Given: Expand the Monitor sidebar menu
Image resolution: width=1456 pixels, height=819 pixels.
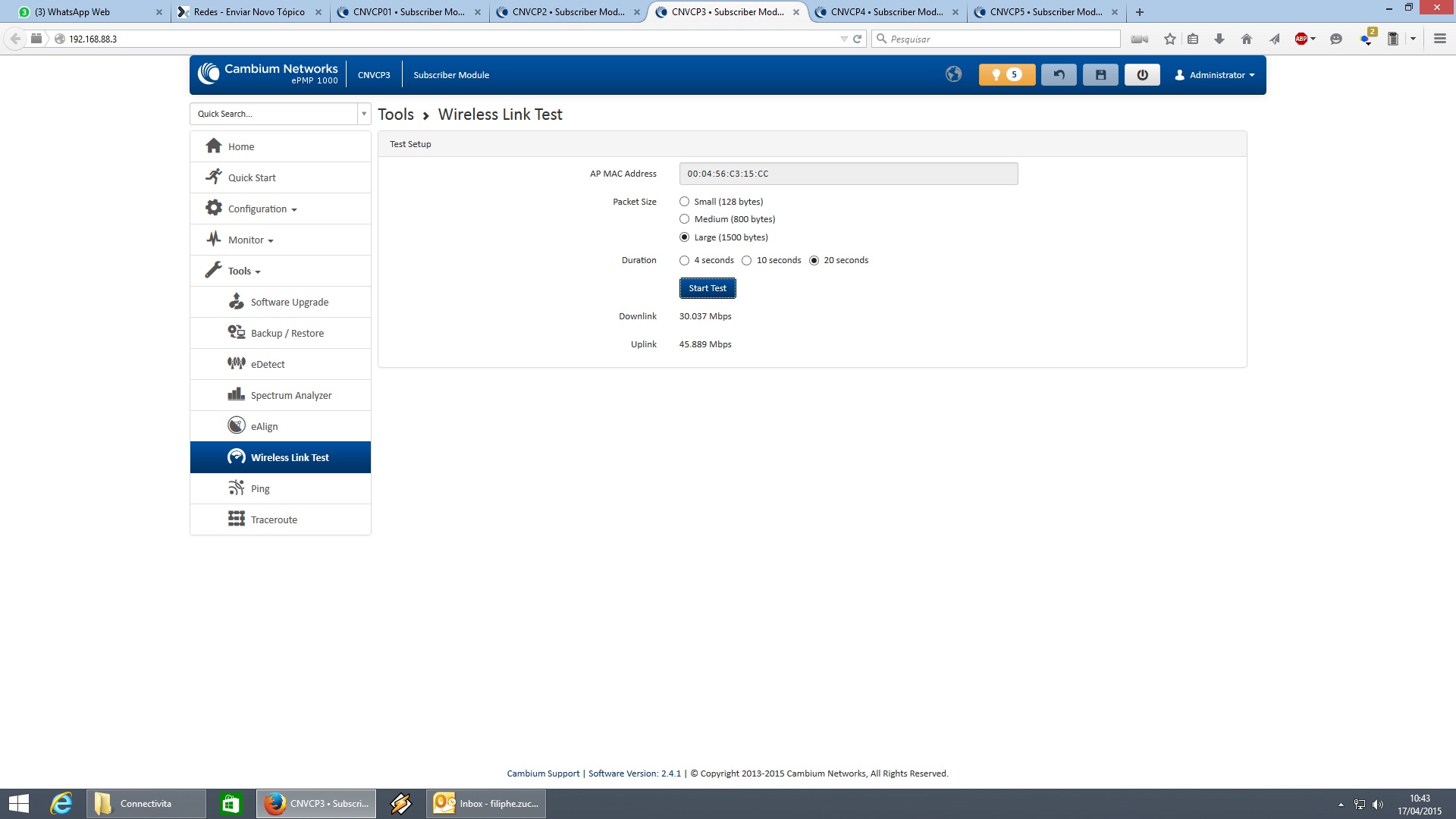Looking at the screenshot, I should [x=250, y=240].
